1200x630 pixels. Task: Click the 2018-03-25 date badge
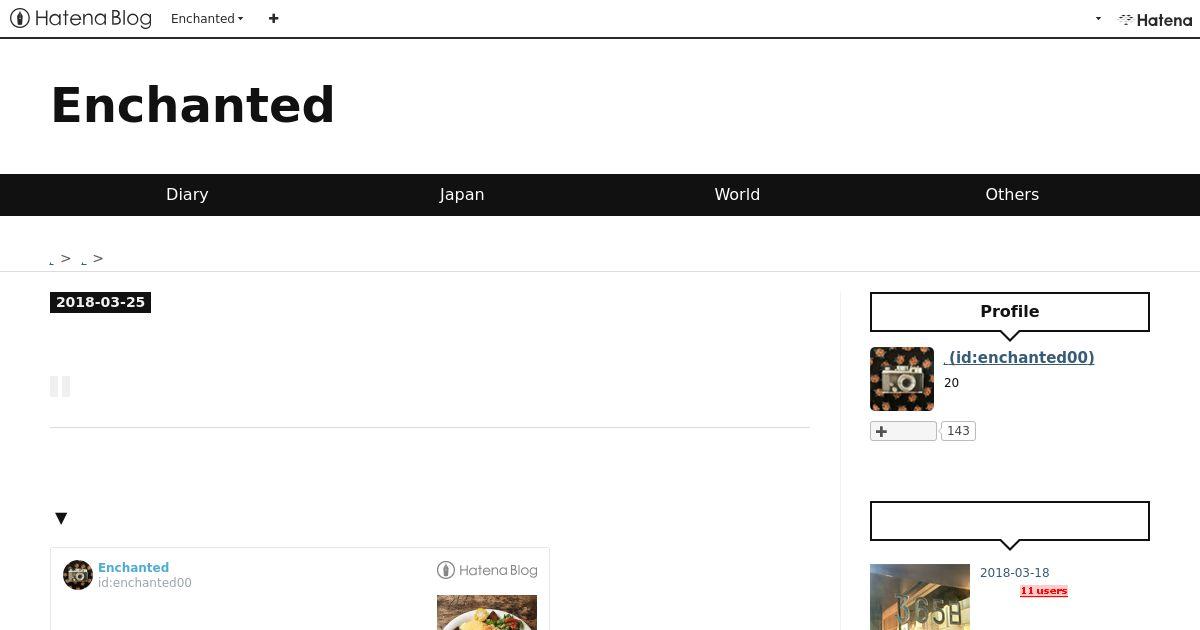100,302
